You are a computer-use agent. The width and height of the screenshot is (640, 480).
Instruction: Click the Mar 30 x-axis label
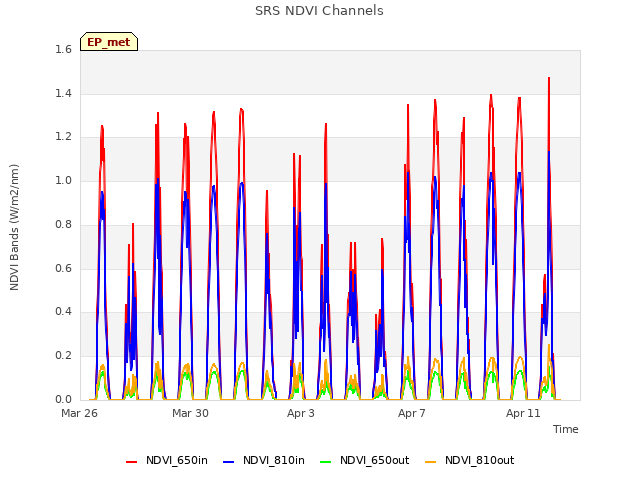(190, 413)
